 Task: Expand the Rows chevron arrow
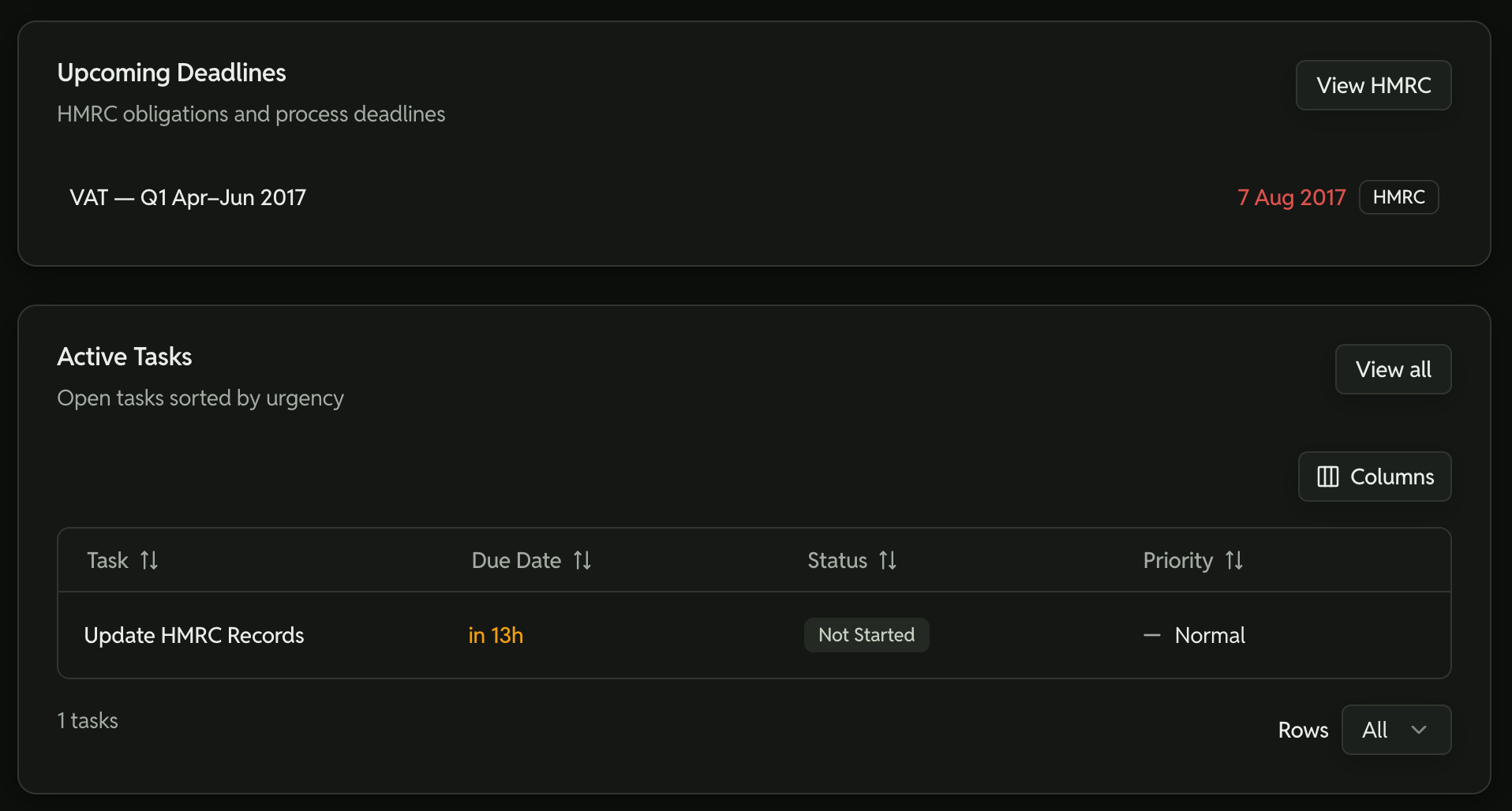1419,730
